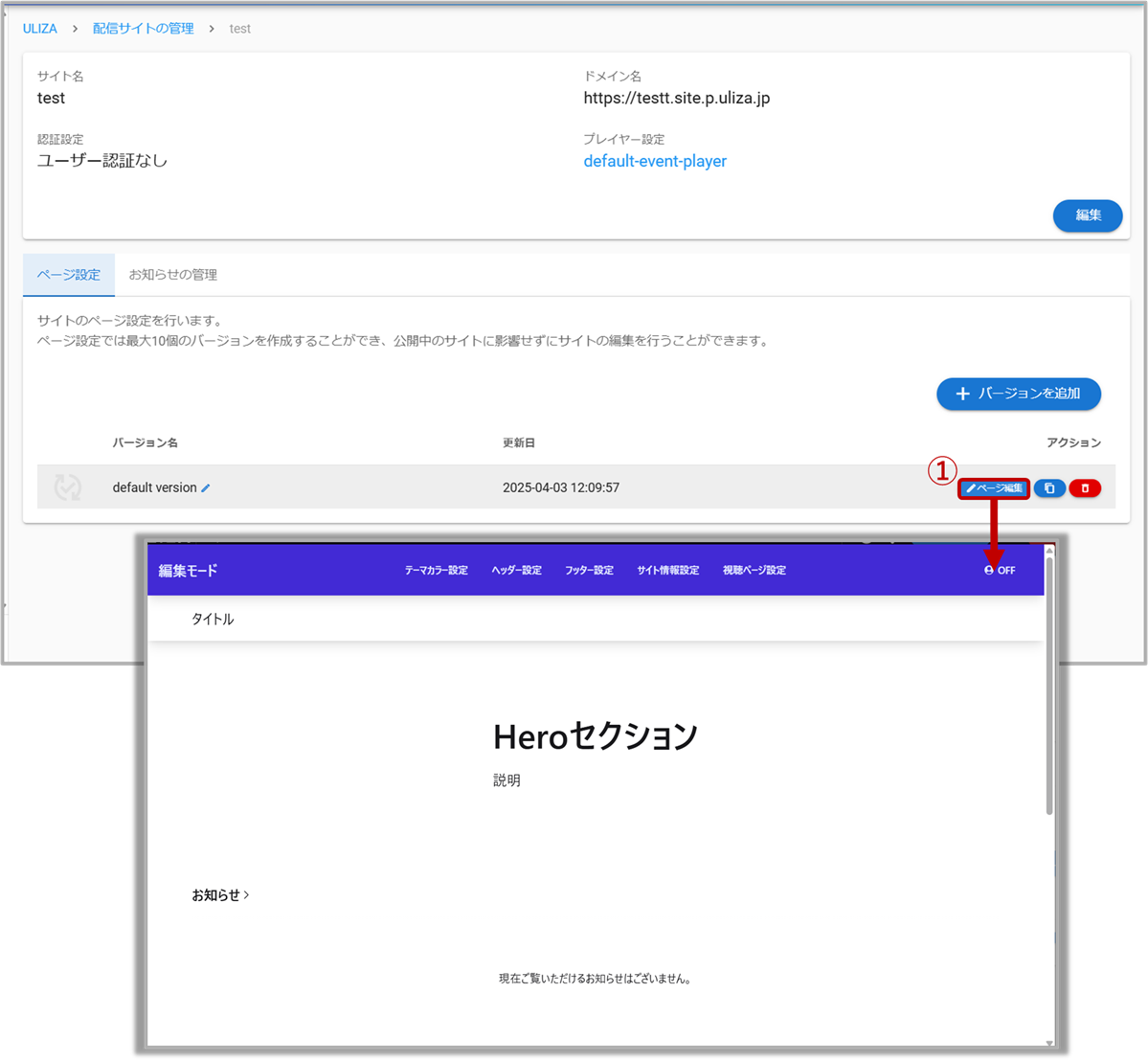Click the default version name text
The width and height of the screenshot is (1148, 1061).
coord(154,487)
